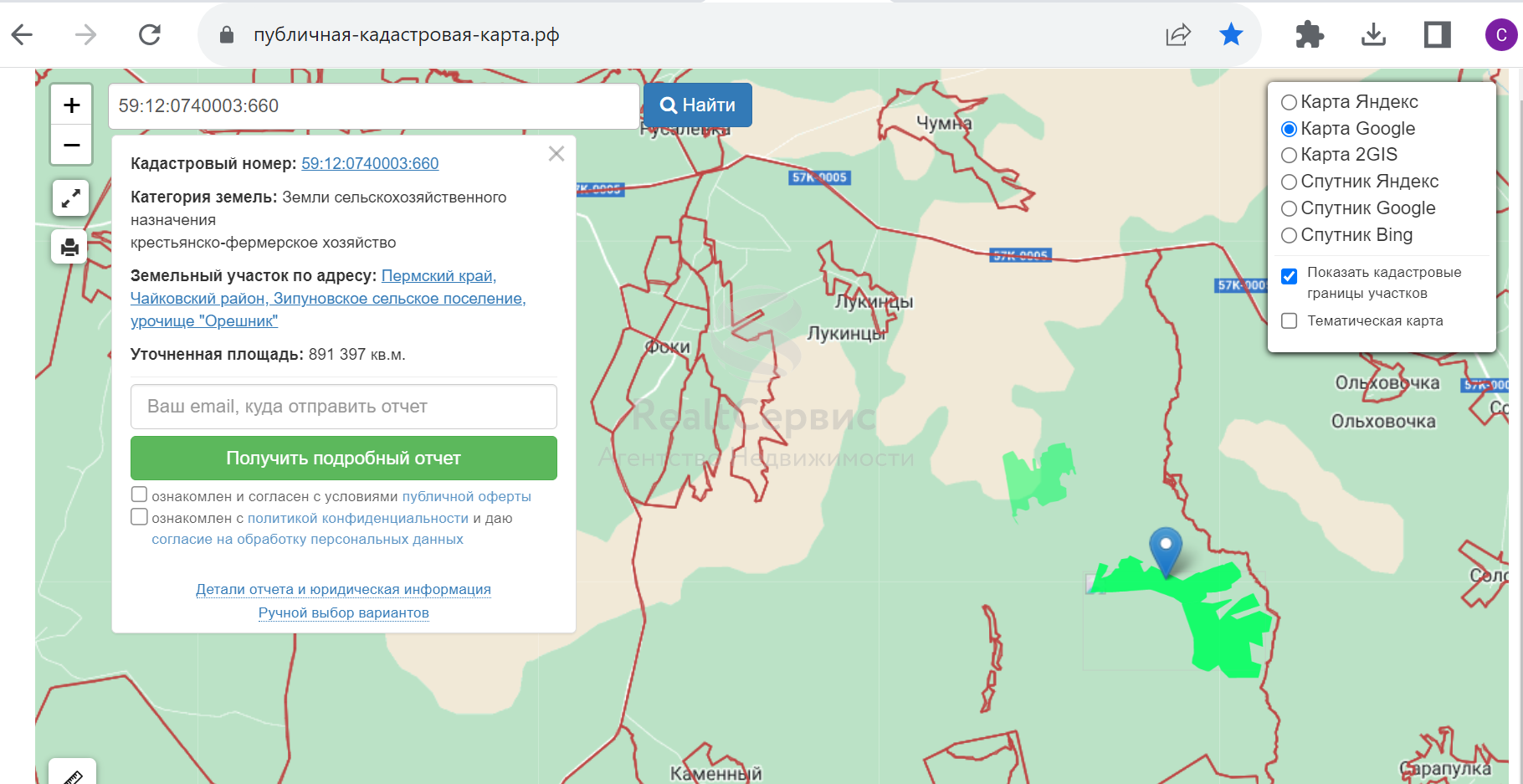The image size is (1523, 784).
Task: Reload the page
Action: coord(150,34)
